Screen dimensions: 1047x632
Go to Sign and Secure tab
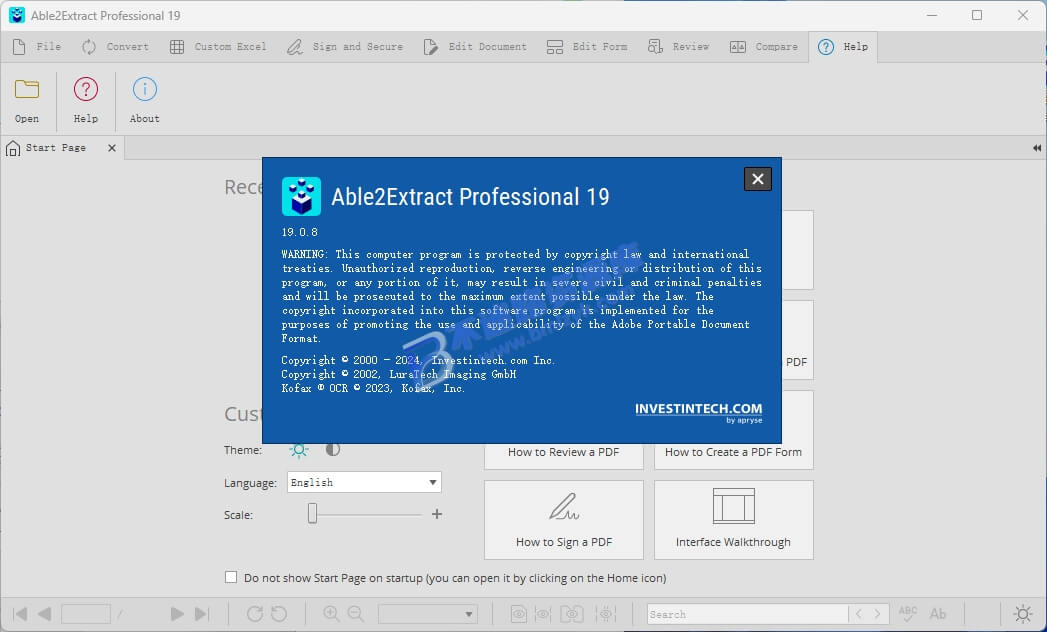point(345,47)
